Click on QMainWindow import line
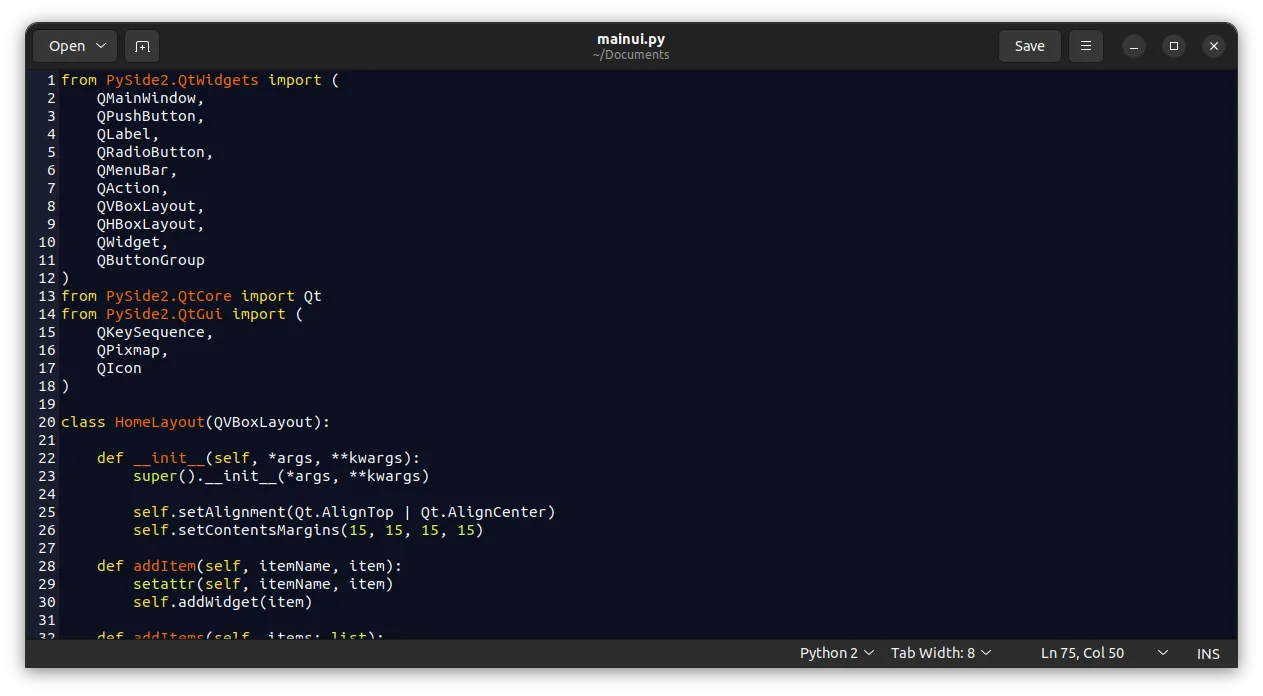 [150, 98]
